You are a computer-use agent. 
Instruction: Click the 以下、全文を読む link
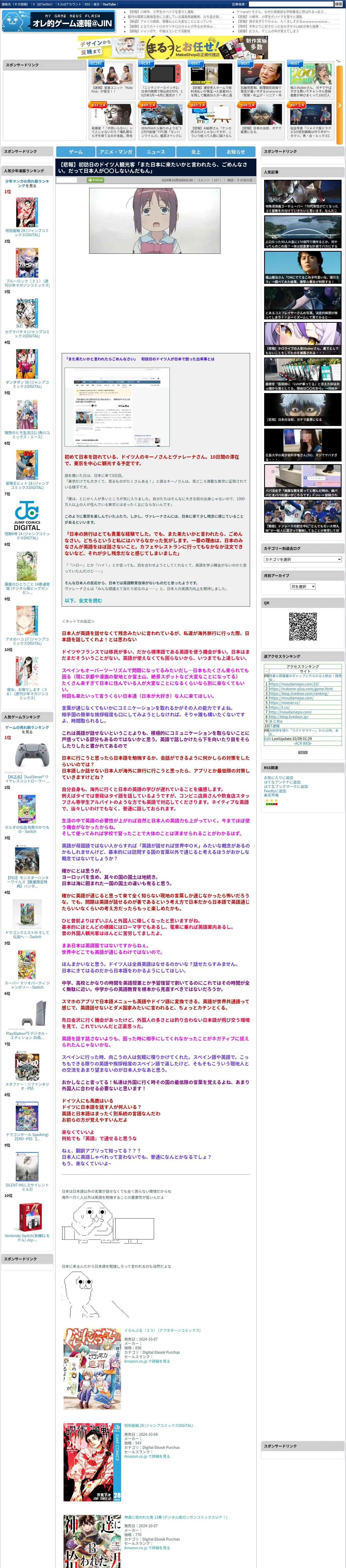[x=83, y=600]
